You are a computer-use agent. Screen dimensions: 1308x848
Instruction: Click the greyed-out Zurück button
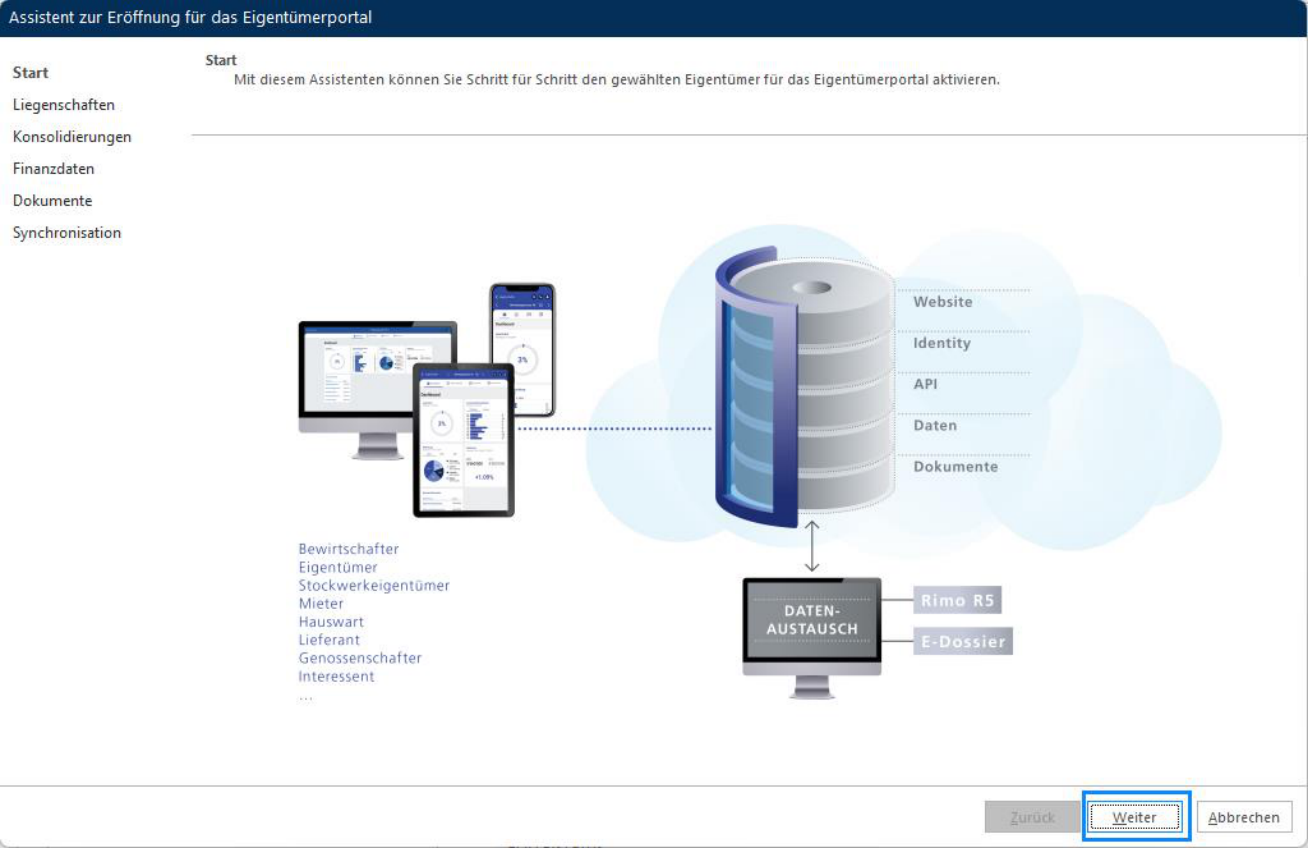(x=1032, y=817)
